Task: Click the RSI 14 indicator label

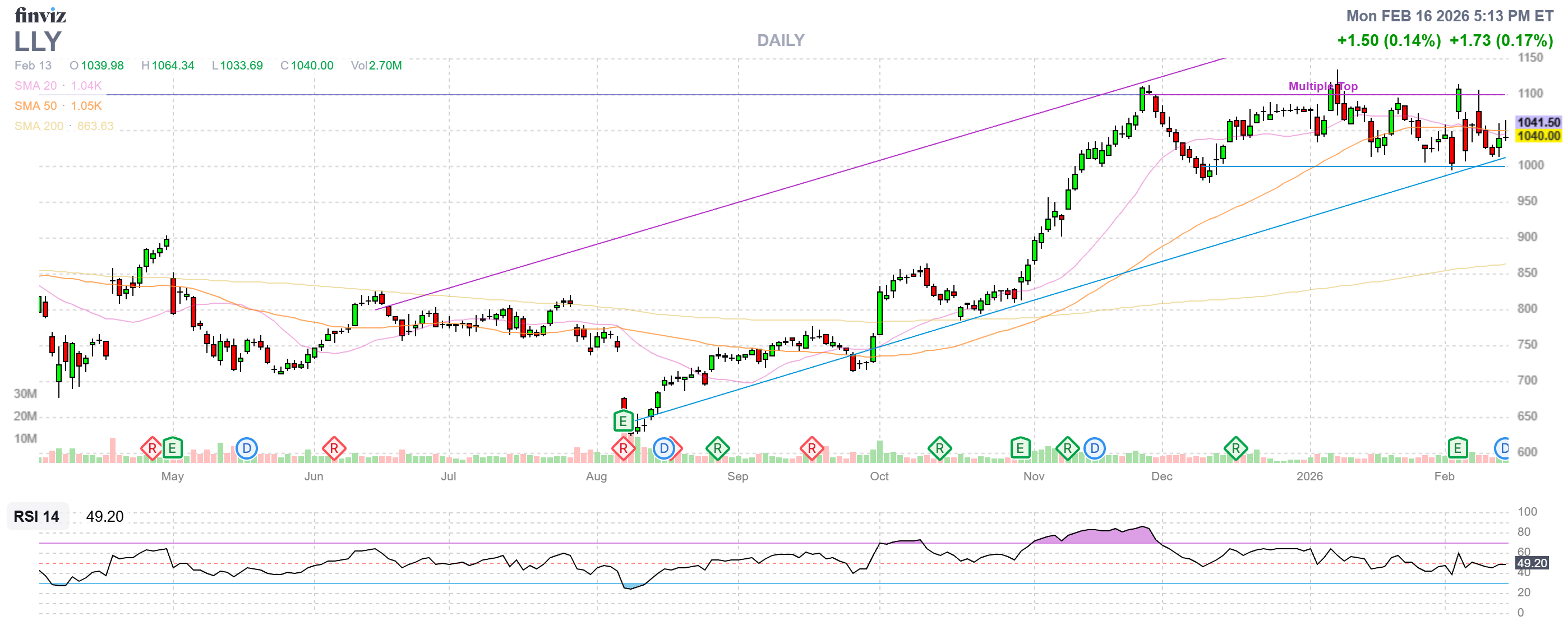Action: (36, 516)
